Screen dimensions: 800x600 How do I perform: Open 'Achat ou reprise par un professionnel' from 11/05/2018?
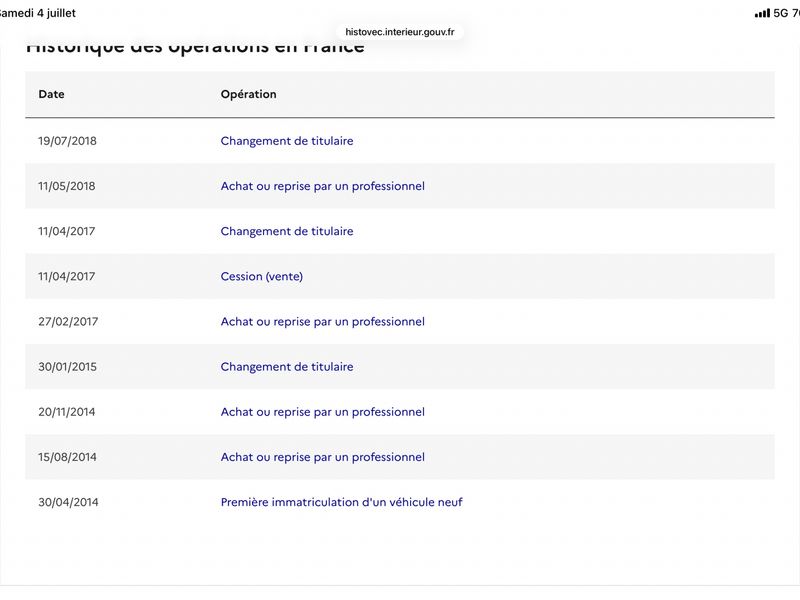point(322,186)
